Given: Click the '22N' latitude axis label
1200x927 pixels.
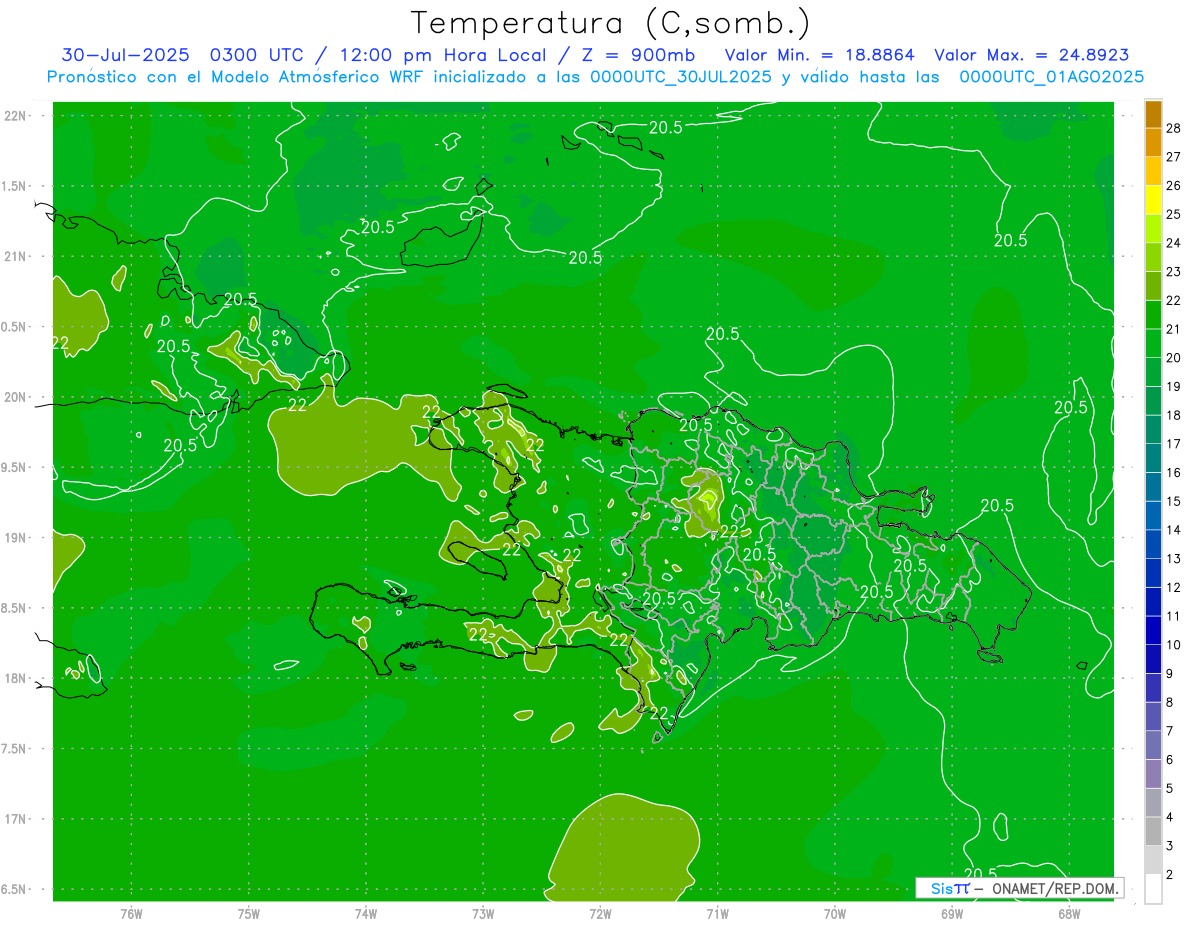Looking at the screenshot, I should [x=16, y=115].
